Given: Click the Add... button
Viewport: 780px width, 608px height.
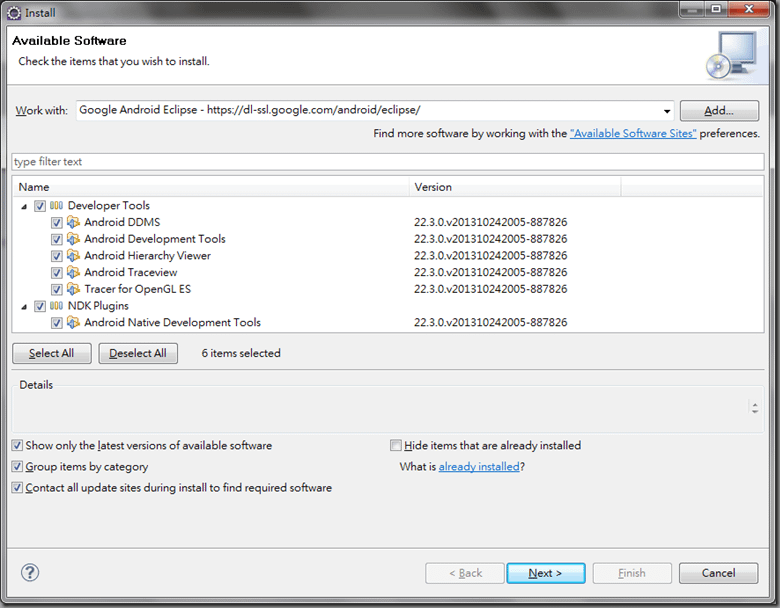Looking at the screenshot, I should pyautogui.click(x=719, y=110).
